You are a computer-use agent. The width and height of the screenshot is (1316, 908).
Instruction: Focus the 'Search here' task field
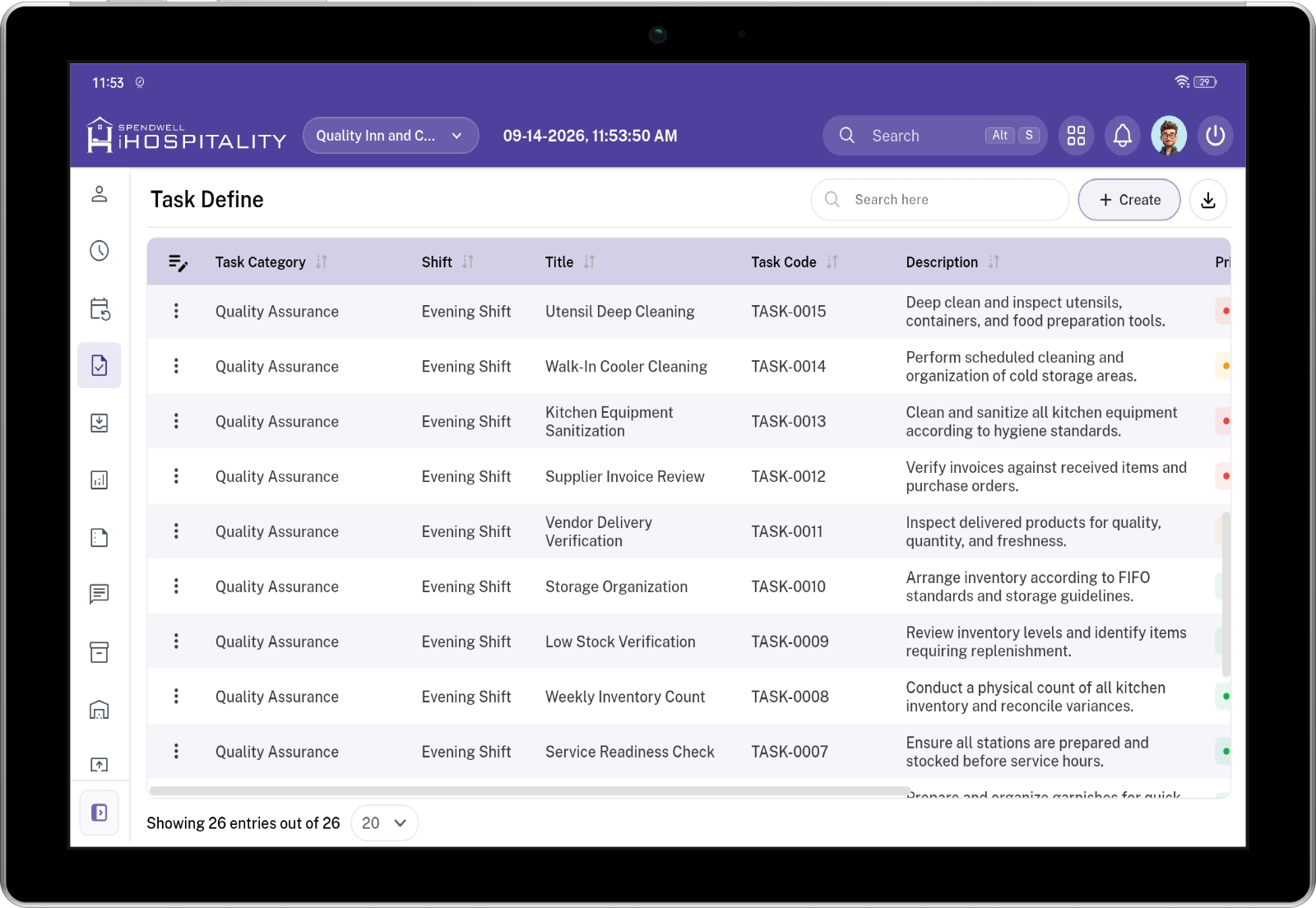(x=939, y=200)
